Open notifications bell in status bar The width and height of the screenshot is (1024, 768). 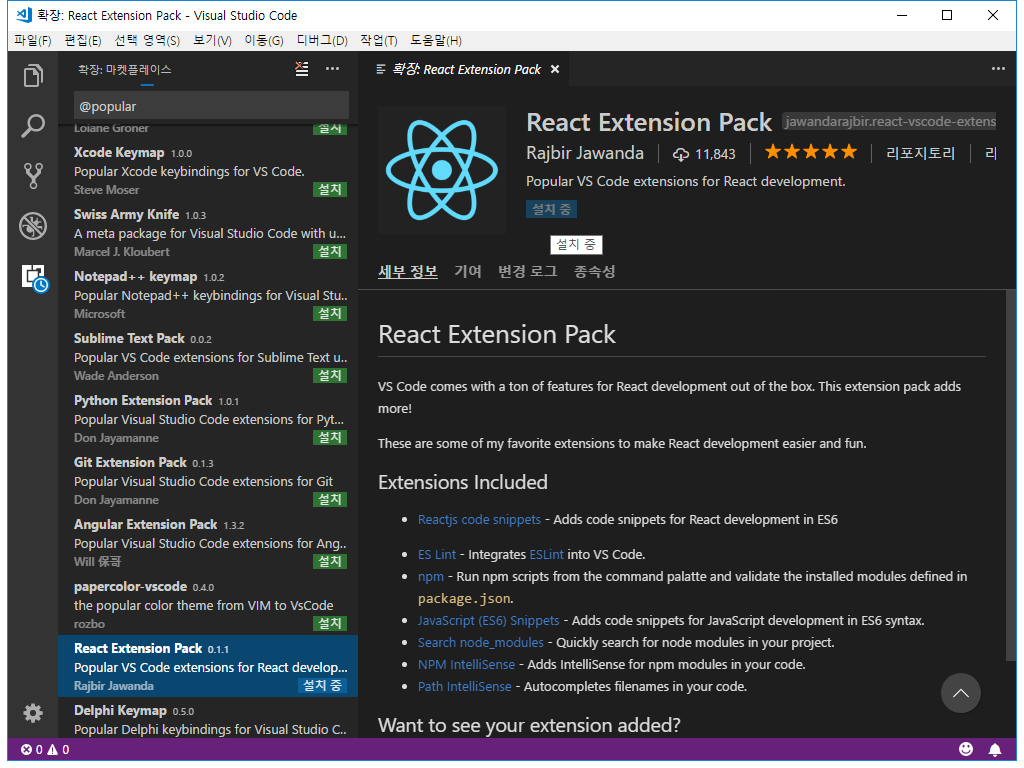[x=995, y=749]
